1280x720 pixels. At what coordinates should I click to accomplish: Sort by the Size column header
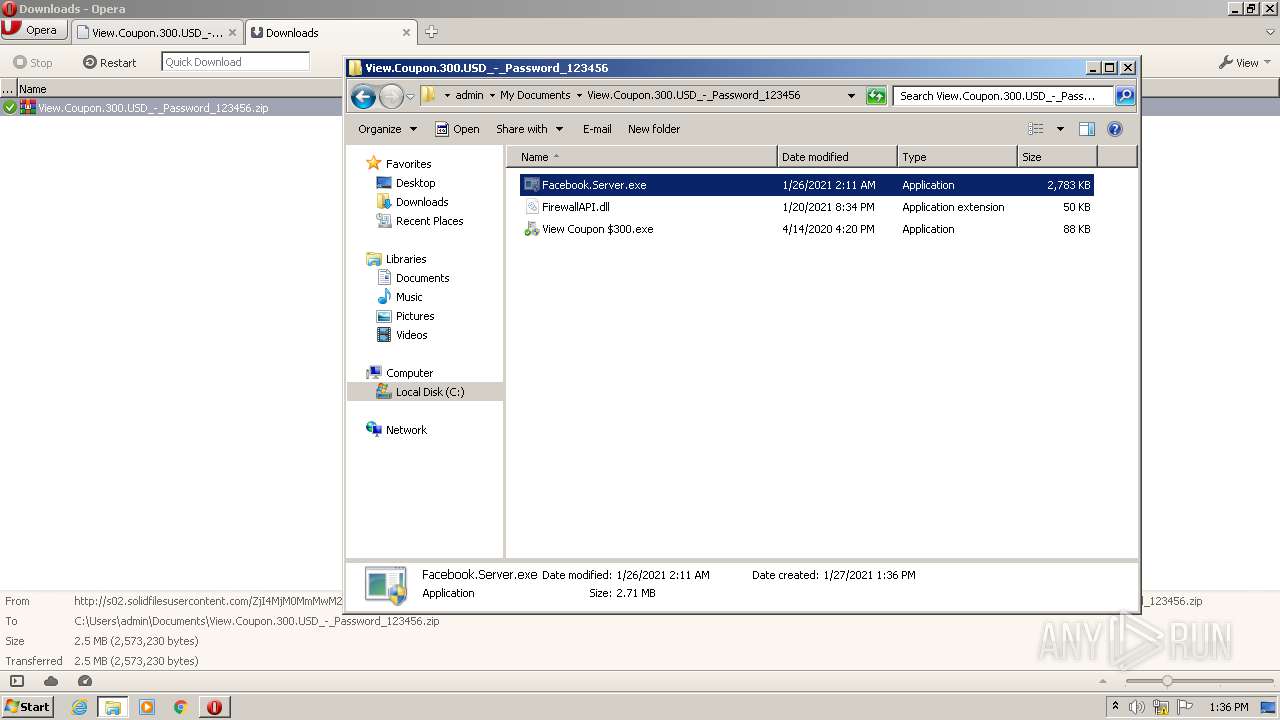coord(1057,157)
